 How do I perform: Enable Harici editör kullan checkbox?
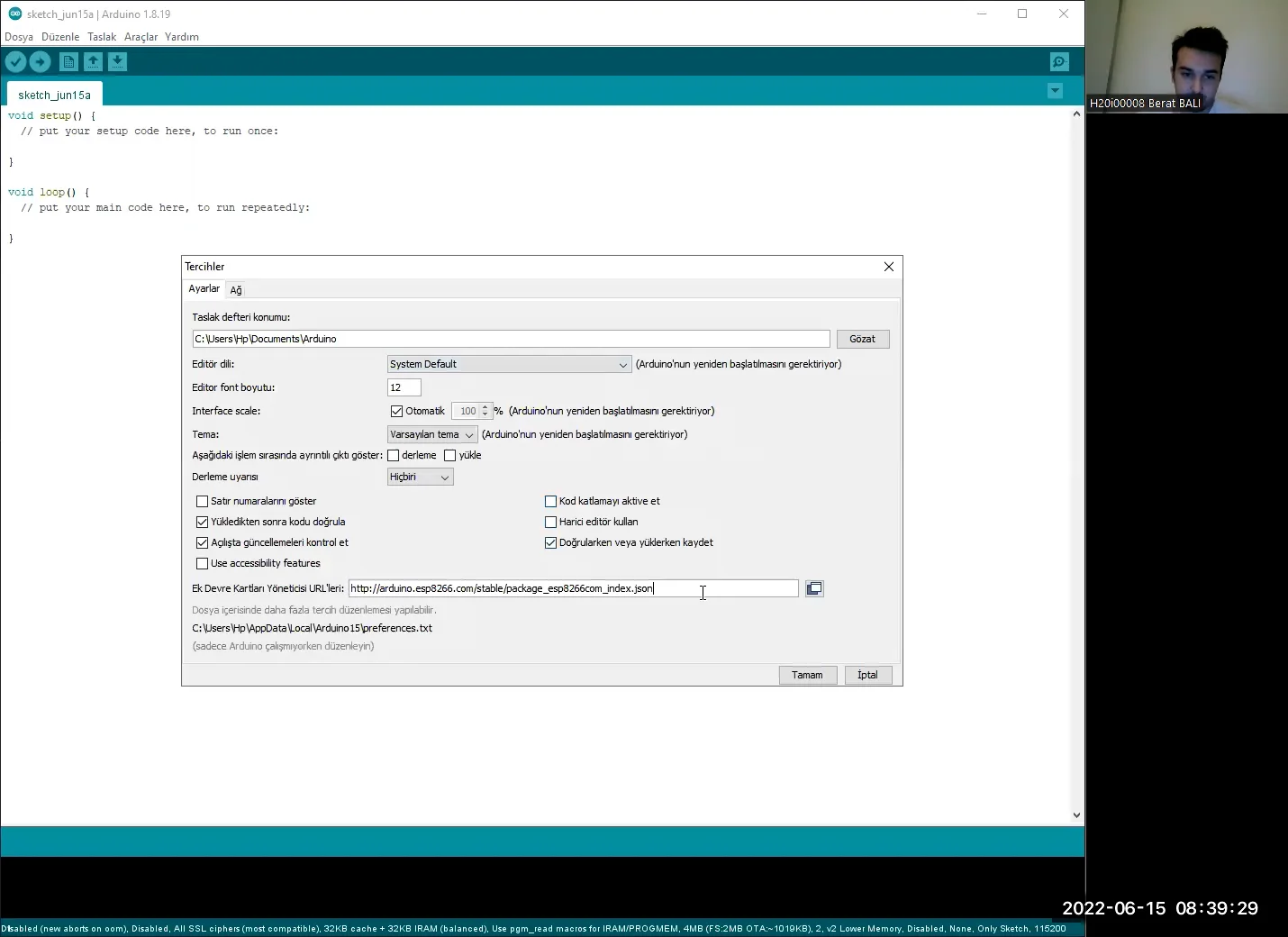point(550,522)
